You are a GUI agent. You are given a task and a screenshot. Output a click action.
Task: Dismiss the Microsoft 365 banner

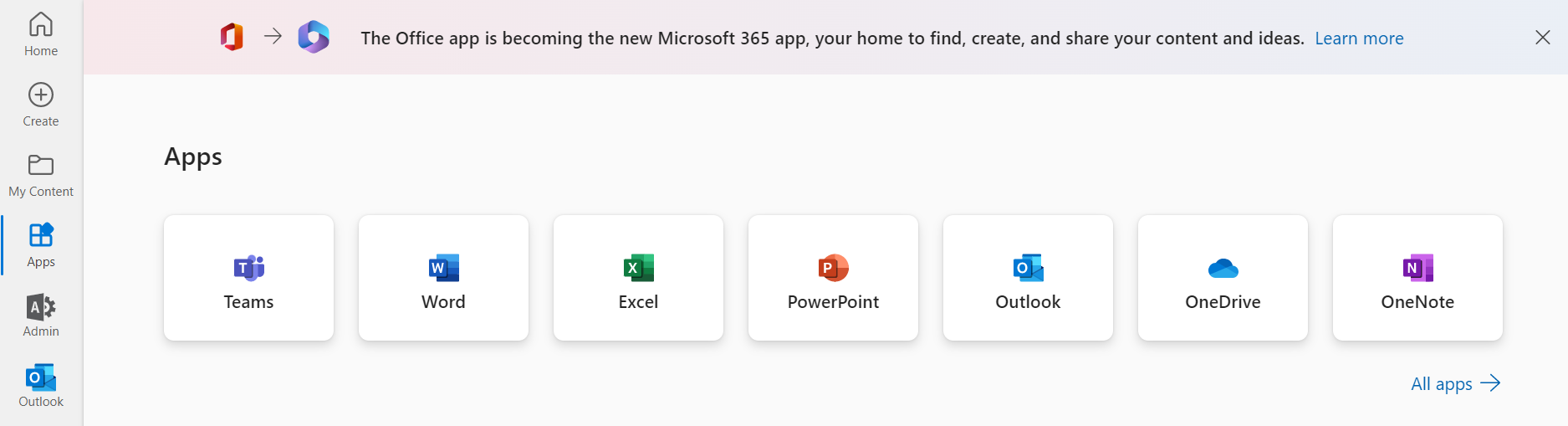[x=1543, y=38]
